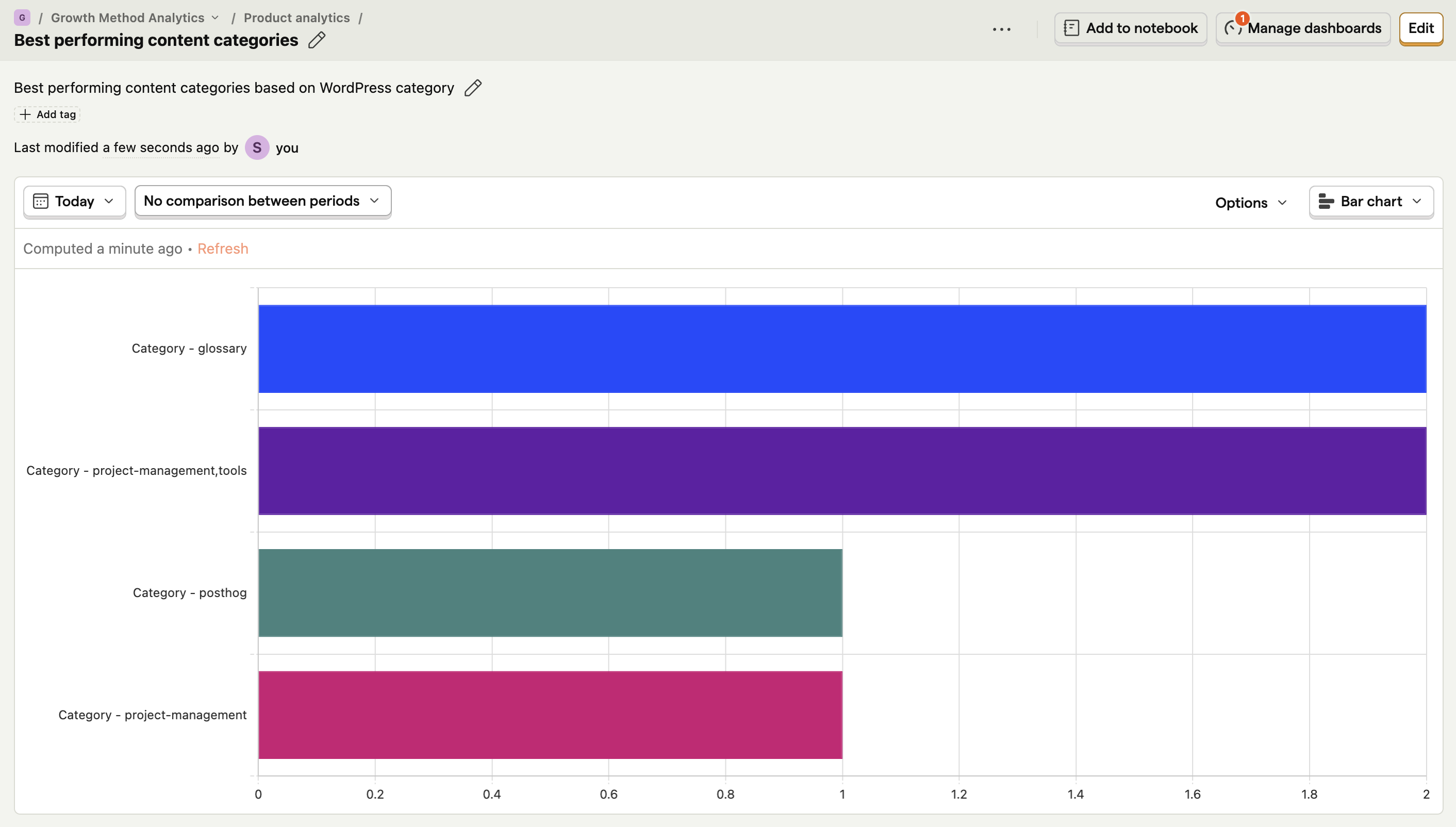Click the teal posthog category bar
This screenshot has width=1456, height=827.
click(550, 593)
